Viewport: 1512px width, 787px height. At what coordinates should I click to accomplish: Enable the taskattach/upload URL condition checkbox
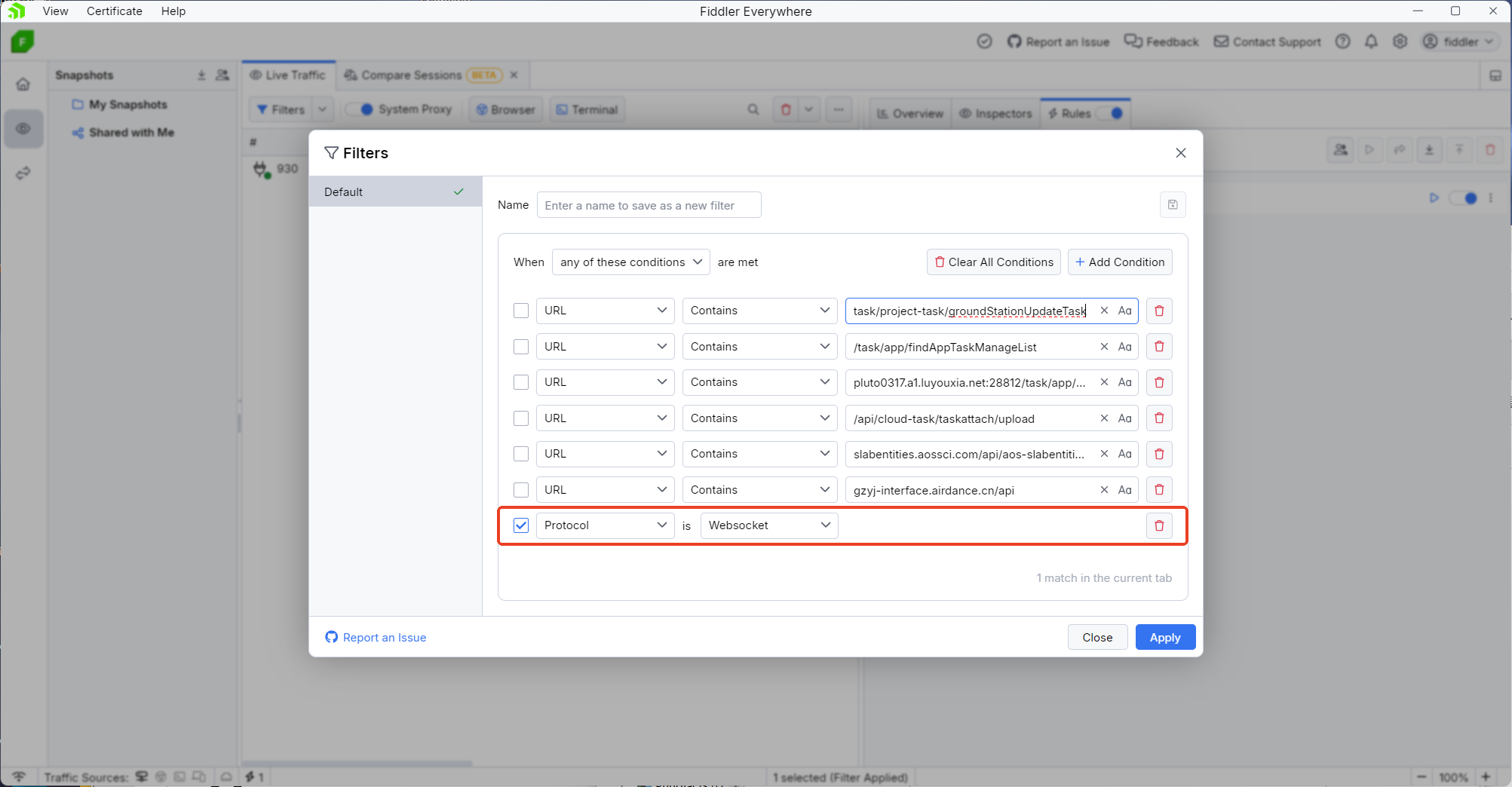521,418
